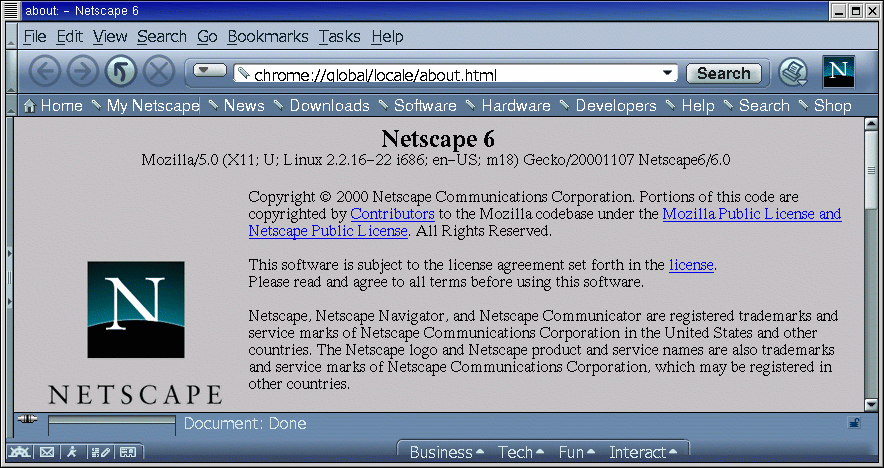Expand the Tech menu in the taskbar
Screen dimensions: 884x468
coord(521,452)
